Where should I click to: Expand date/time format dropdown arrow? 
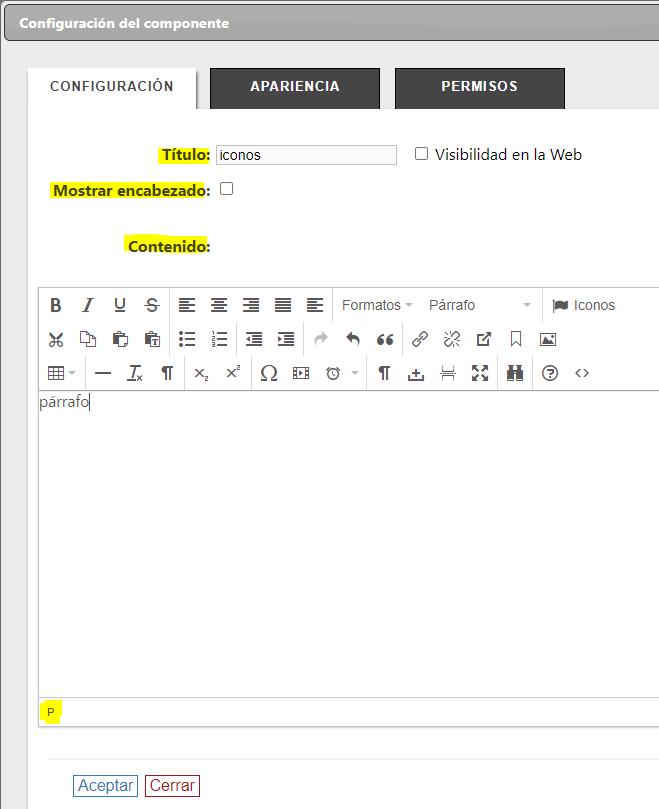(355, 373)
